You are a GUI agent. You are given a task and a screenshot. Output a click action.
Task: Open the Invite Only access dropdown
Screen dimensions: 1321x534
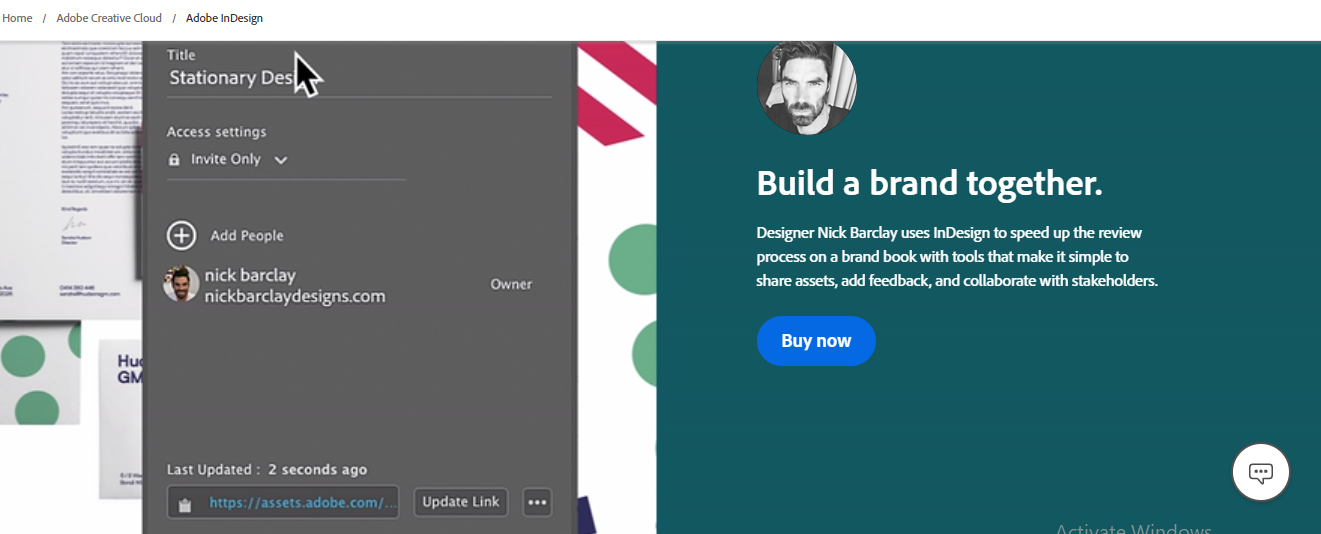point(226,160)
